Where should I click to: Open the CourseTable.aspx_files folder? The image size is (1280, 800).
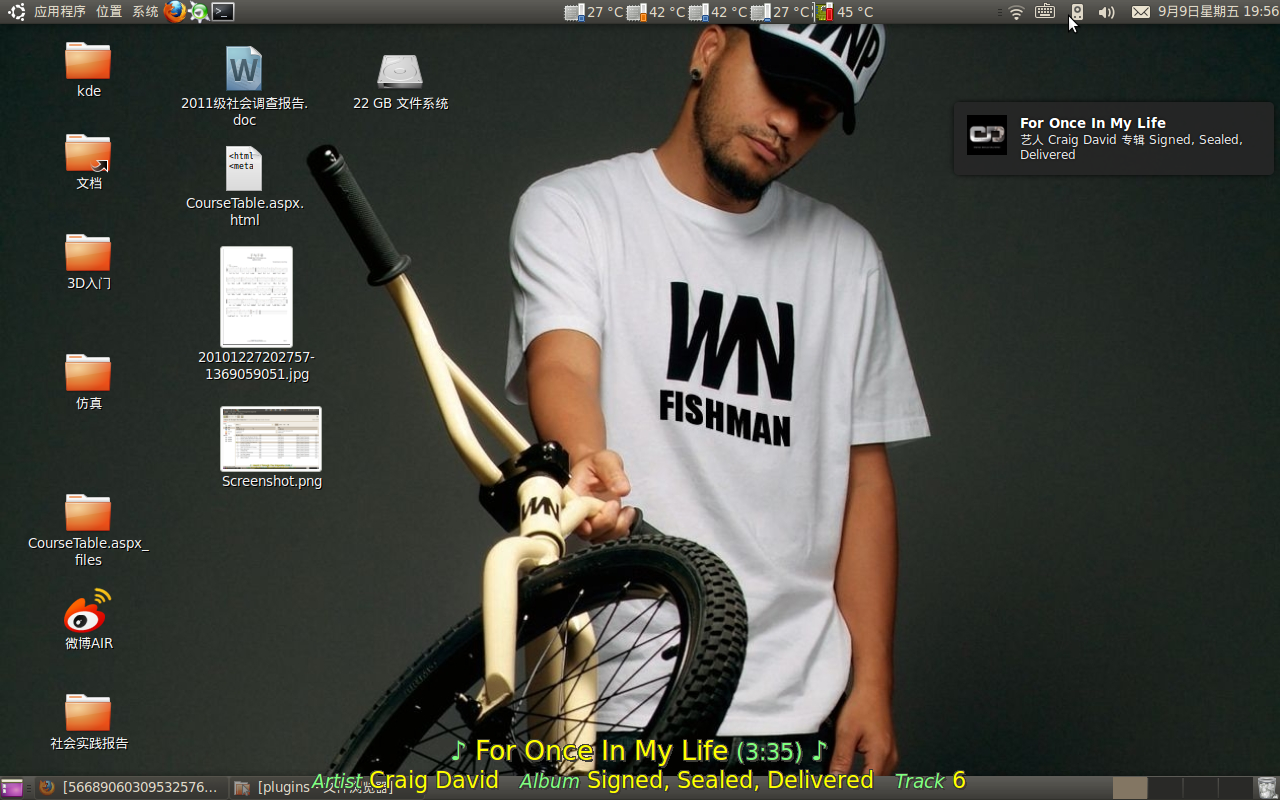[88, 512]
